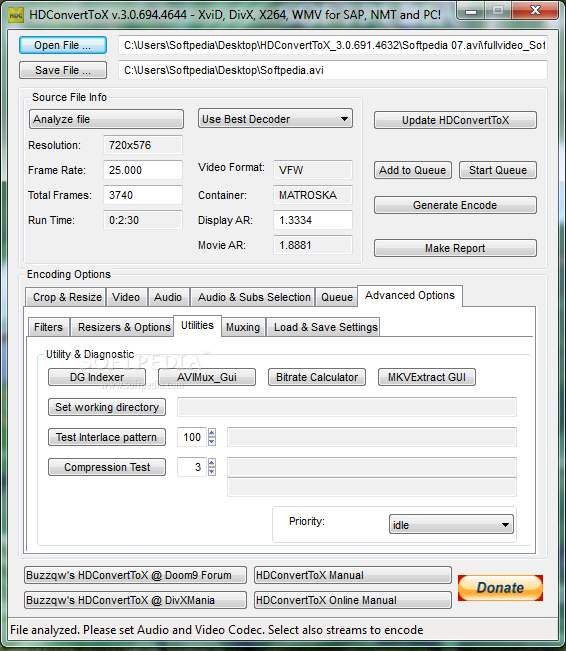The height and width of the screenshot is (651, 566).
Task: Click Start Queue button
Action: click(x=498, y=170)
